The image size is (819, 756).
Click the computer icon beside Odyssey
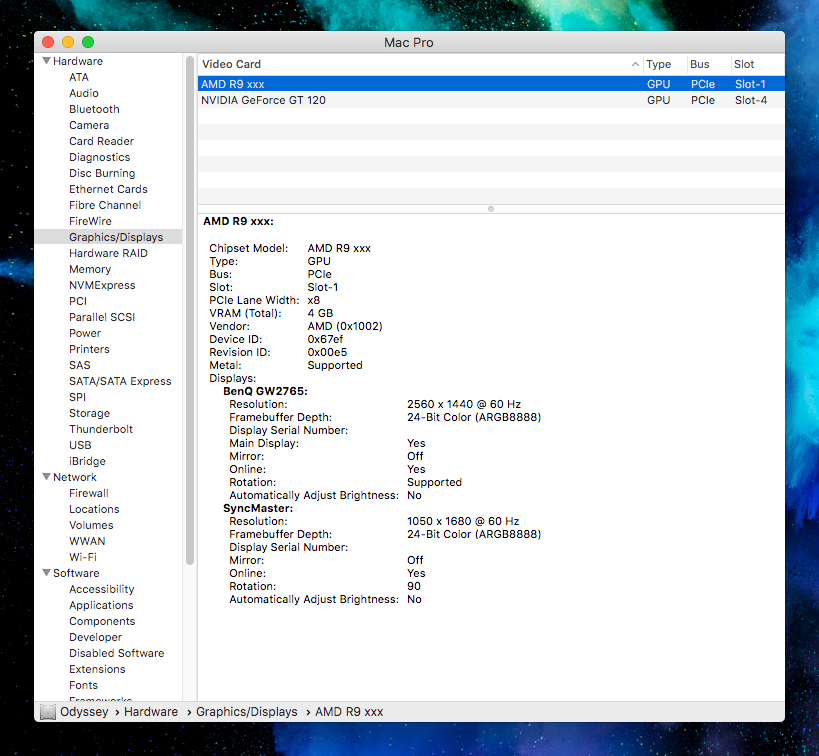[48, 712]
